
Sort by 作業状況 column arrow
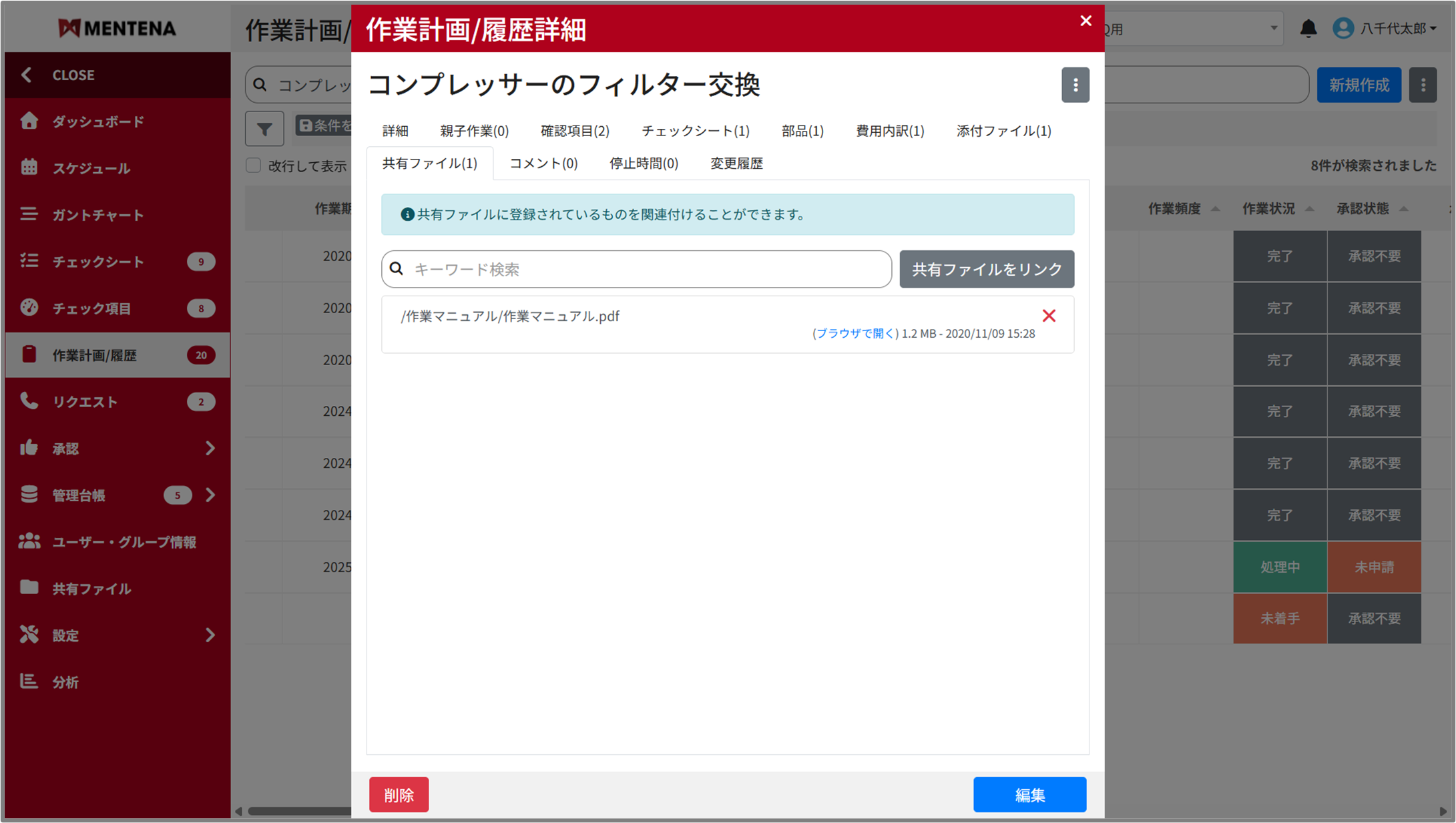pos(1309,209)
